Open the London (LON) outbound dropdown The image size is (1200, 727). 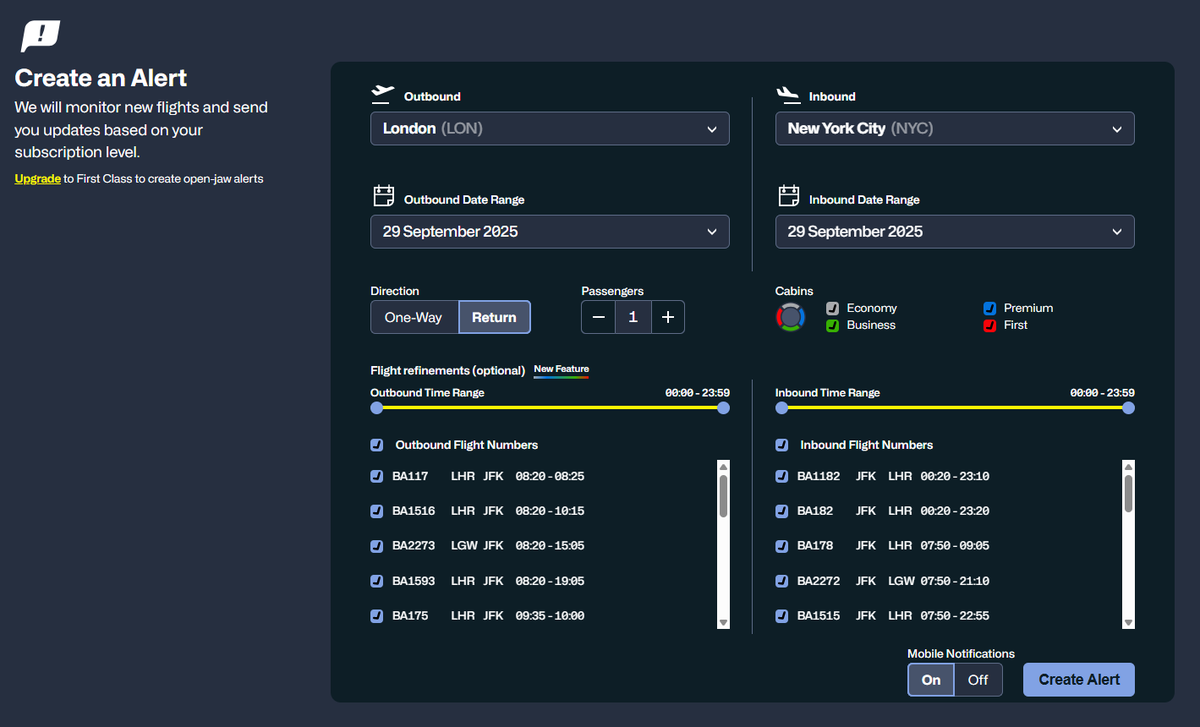pyautogui.click(x=549, y=129)
